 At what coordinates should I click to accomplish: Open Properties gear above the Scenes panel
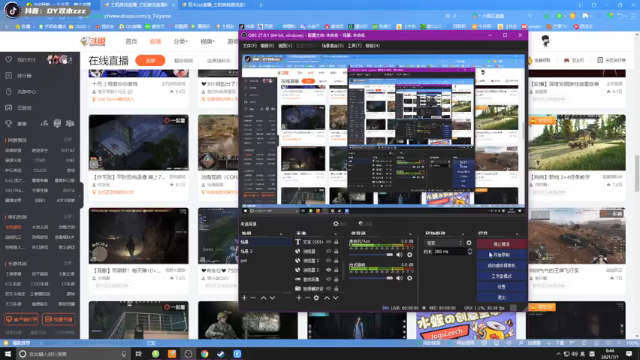336,224
